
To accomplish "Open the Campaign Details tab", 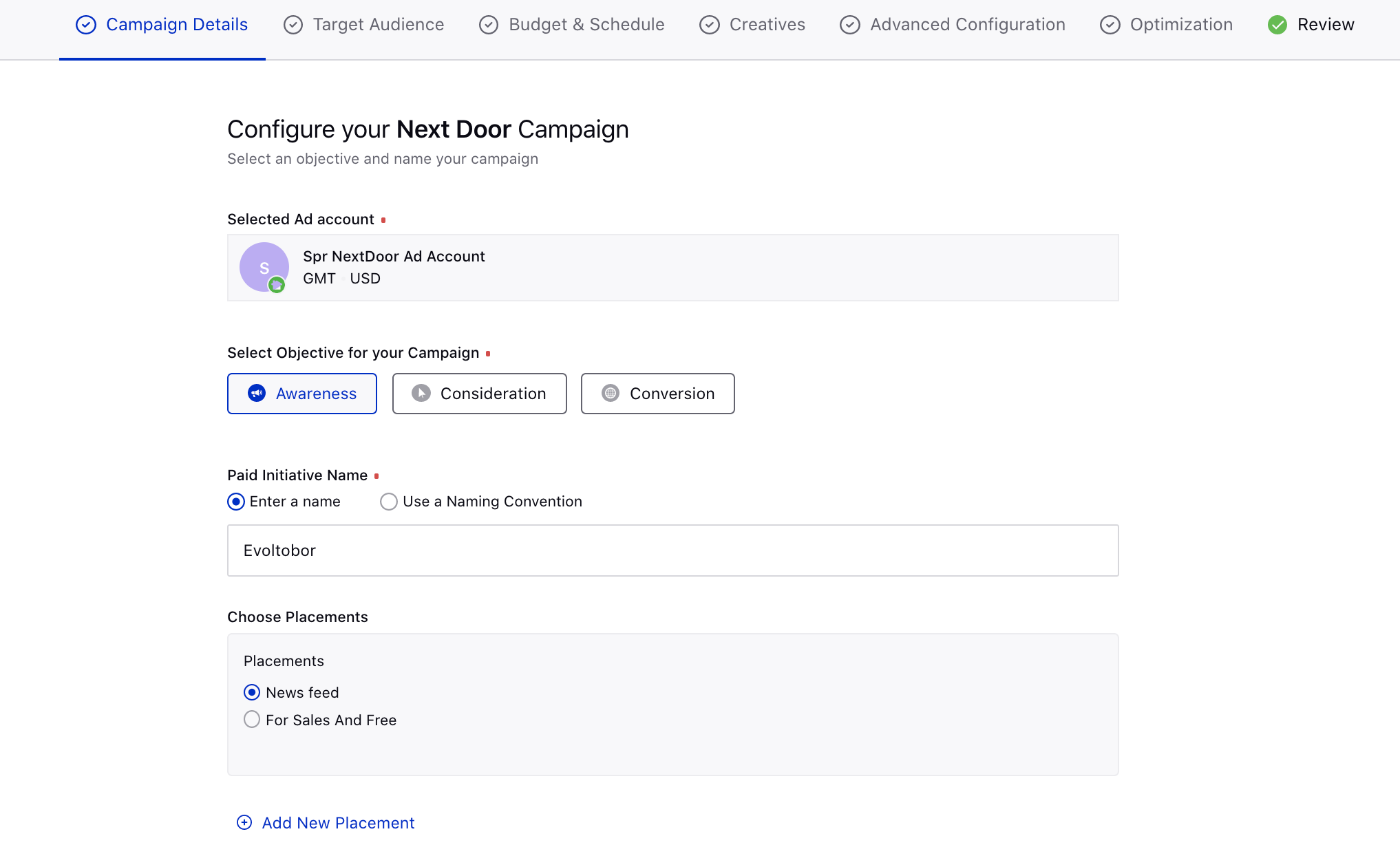I will click(162, 25).
